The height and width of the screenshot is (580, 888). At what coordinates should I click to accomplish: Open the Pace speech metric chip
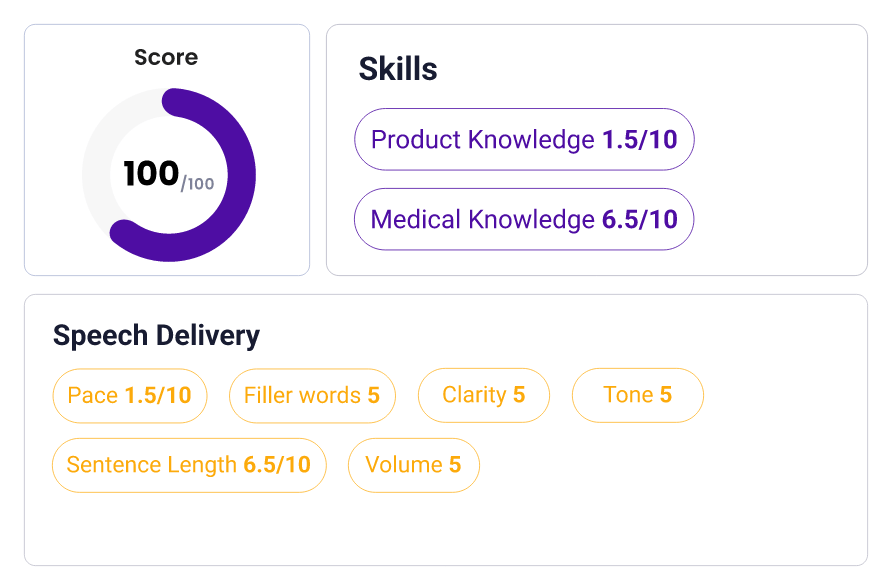point(129,395)
